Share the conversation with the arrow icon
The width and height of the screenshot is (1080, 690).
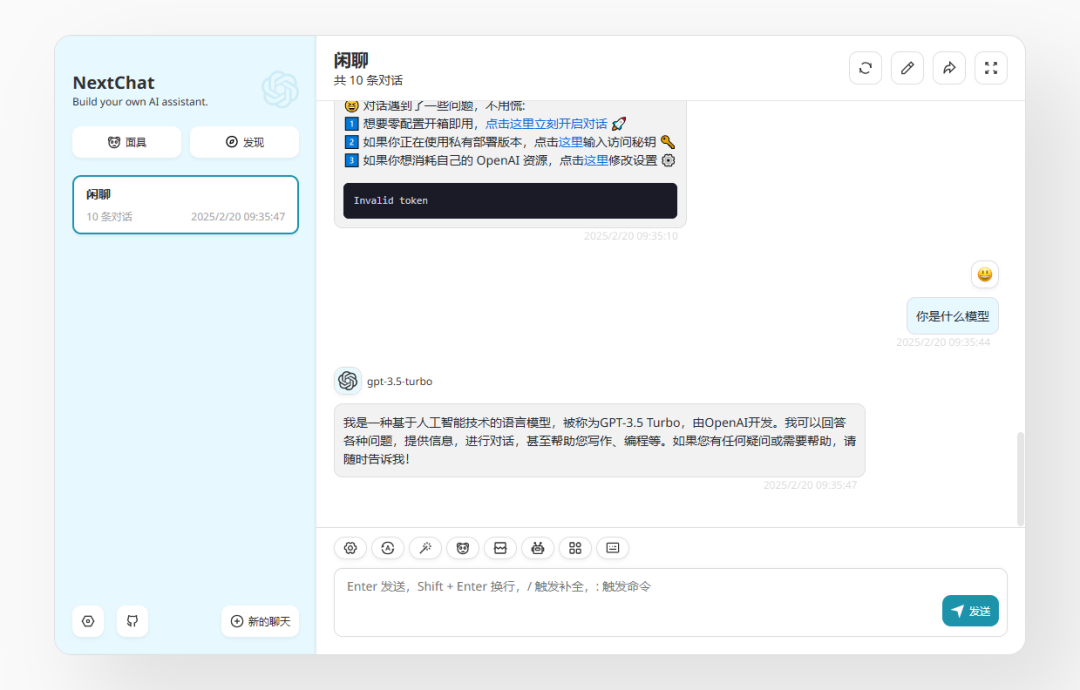point(949,68)
